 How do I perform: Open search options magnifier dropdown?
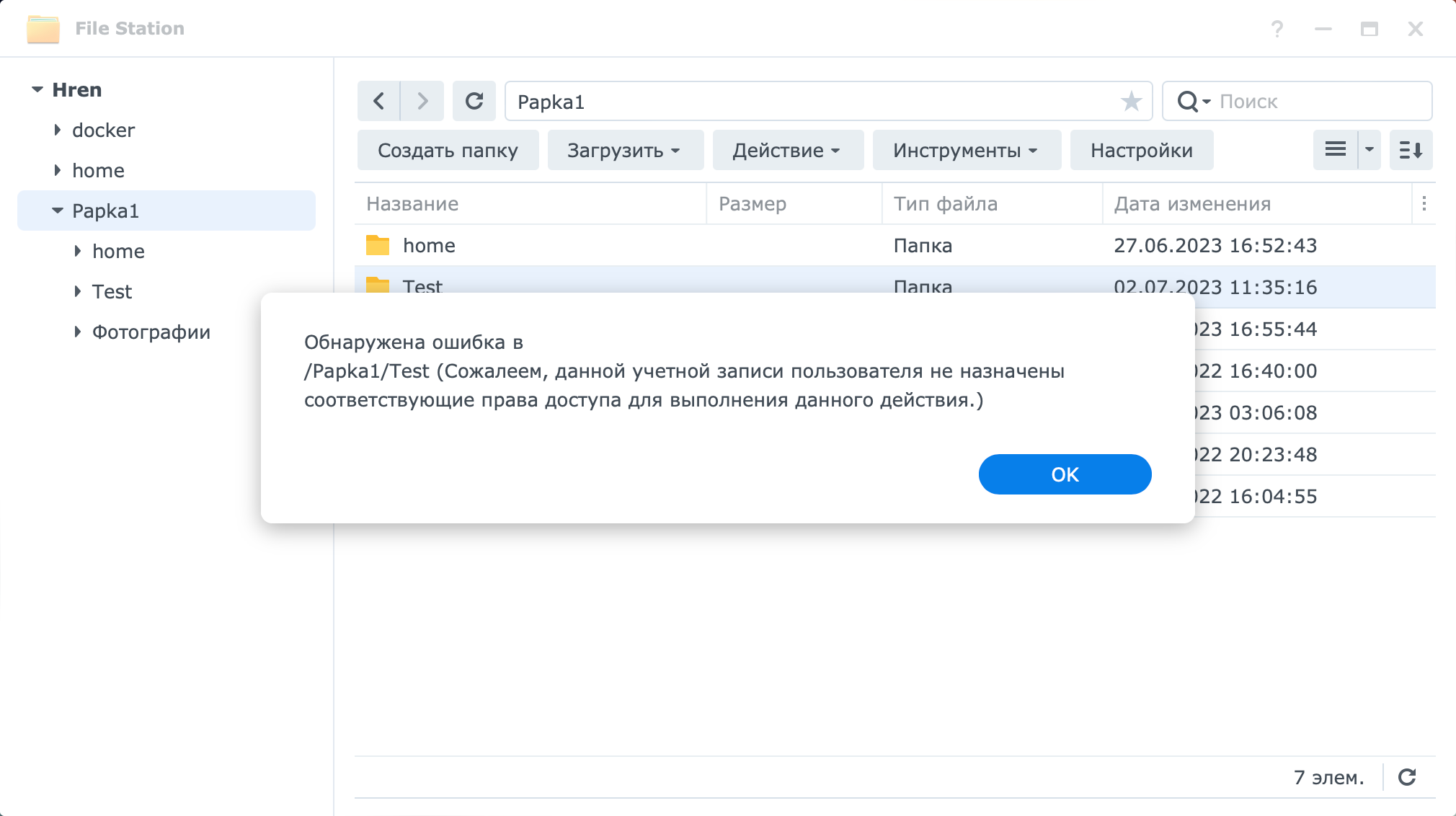click(x=1194, y=102)
